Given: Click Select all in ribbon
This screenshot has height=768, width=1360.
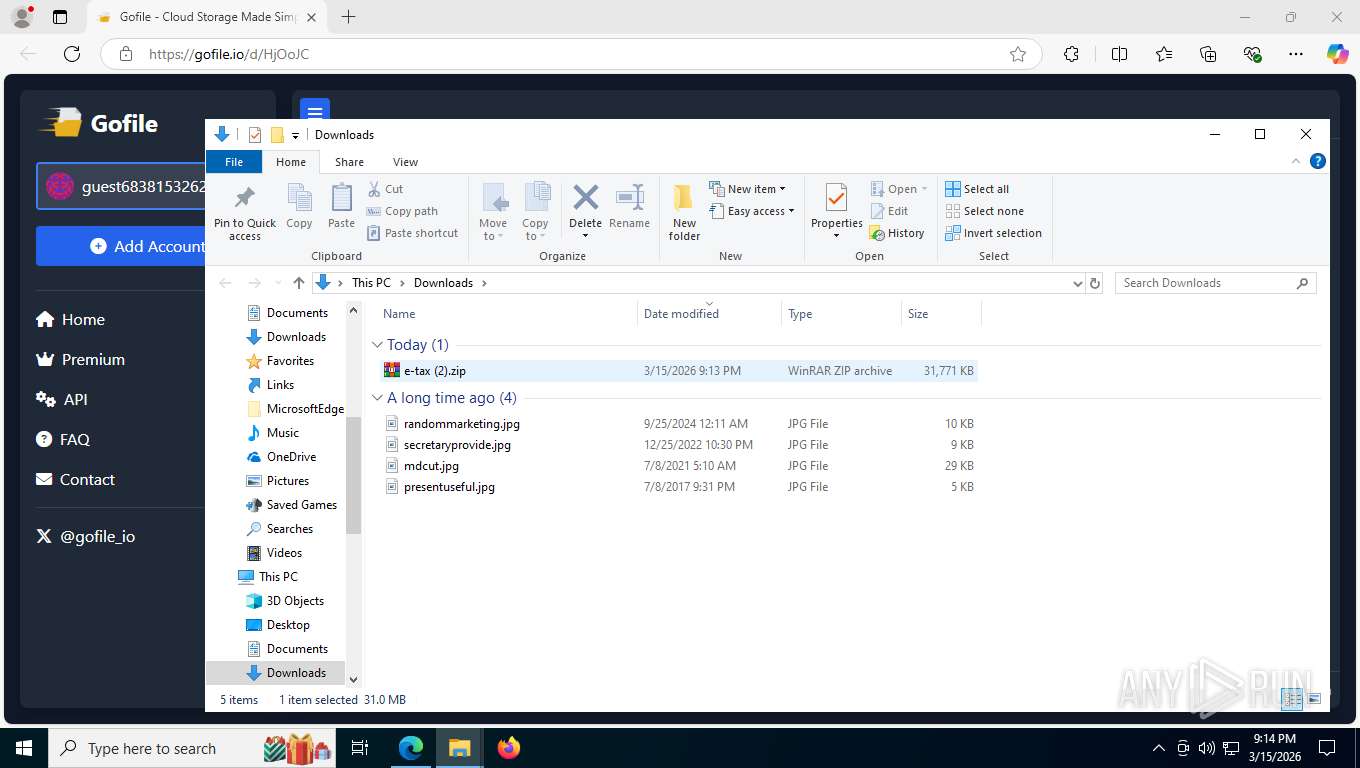Looking at the screenshot, I should coord(977,189).
